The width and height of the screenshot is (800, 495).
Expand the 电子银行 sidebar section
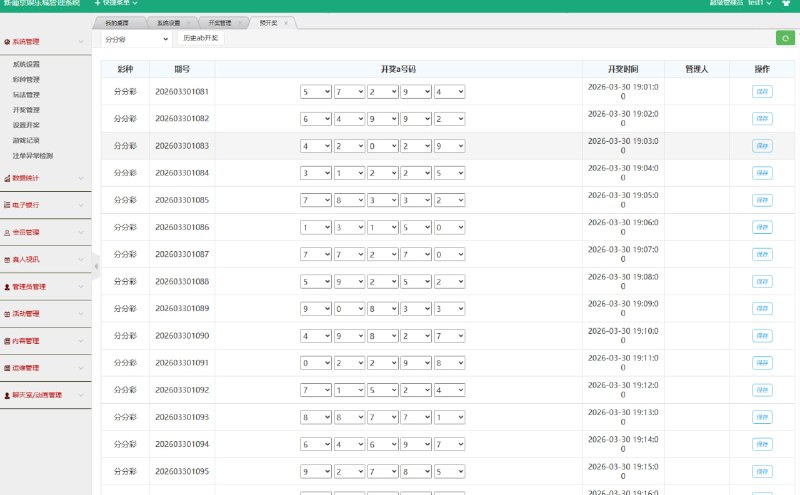(x=45, y=205)
